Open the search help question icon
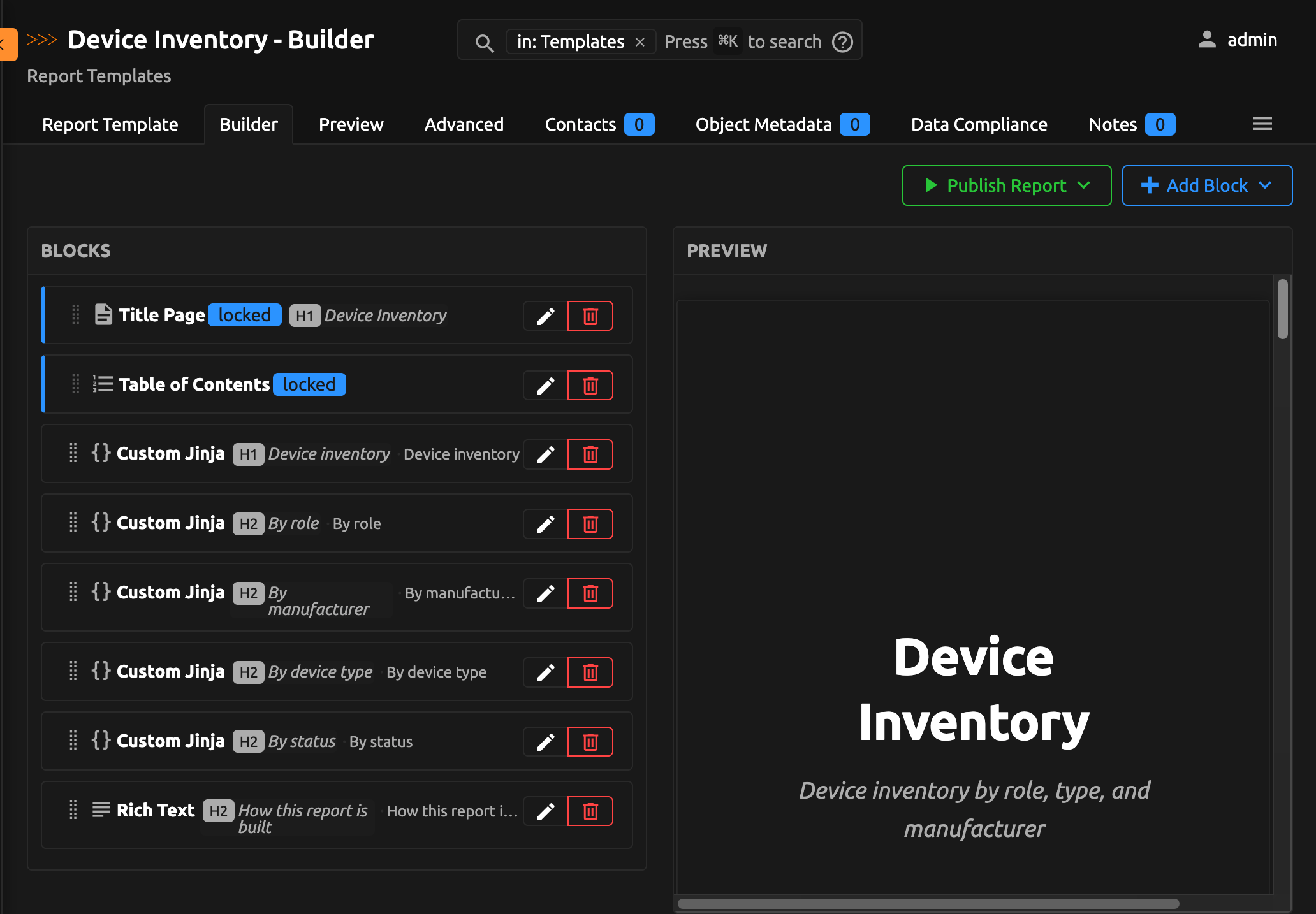Viewport: 1316px width, 914px height. pos(843,42)
